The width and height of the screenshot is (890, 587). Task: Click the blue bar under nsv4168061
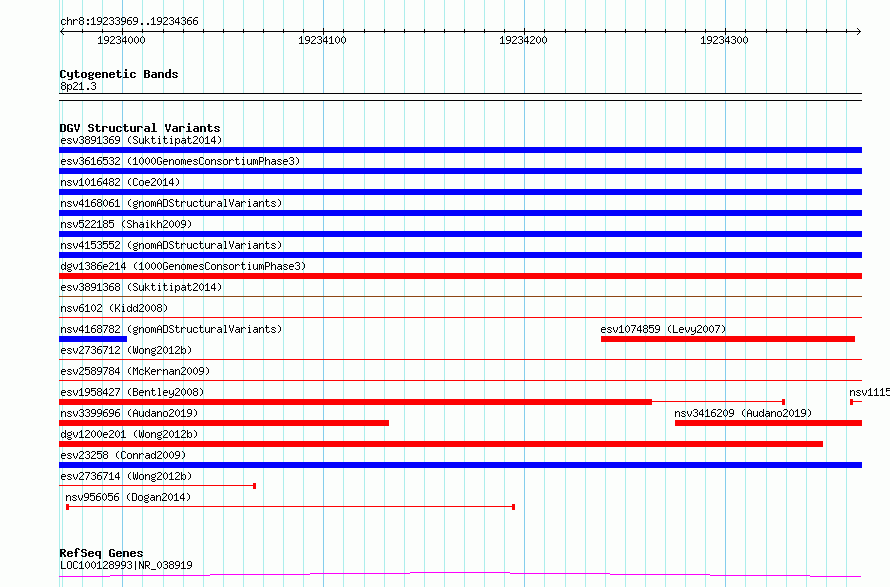tap(460, 213)
